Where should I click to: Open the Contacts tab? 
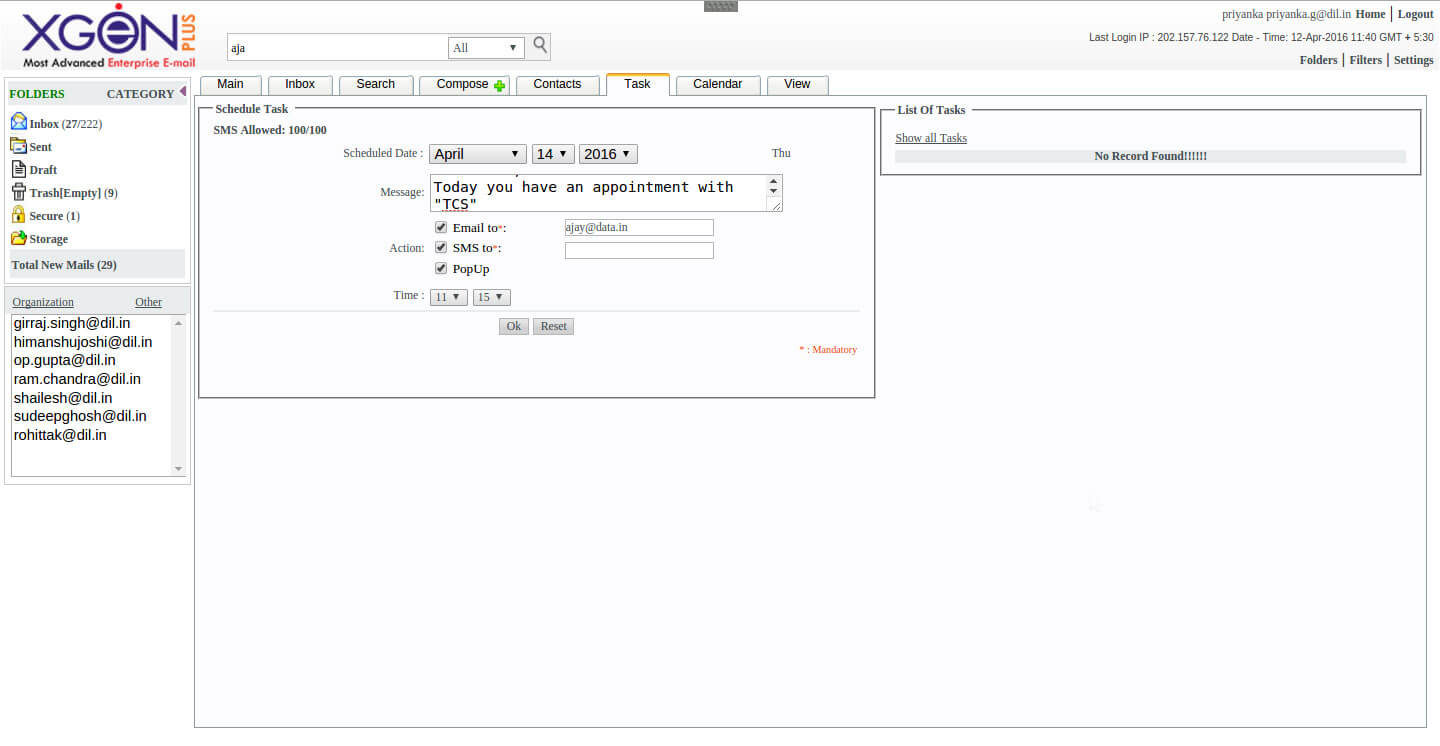point(557,85)
